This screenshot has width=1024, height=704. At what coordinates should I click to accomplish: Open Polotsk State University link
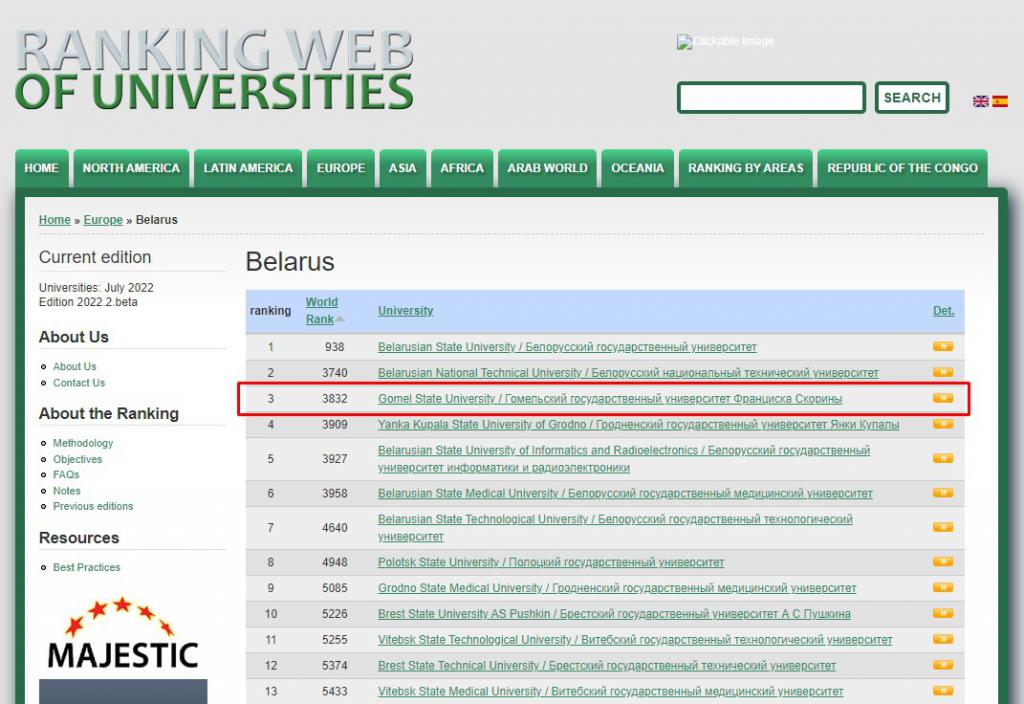[x=551, y=562]
